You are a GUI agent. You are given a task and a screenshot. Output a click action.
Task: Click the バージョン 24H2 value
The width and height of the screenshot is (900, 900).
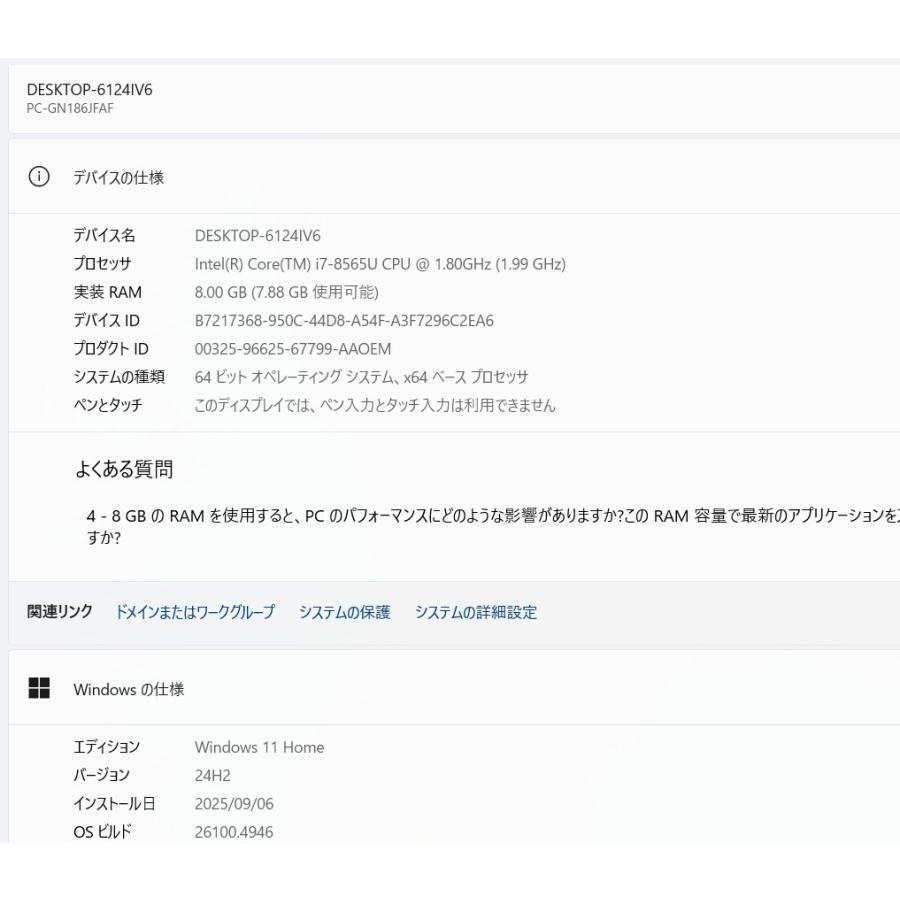click(214, 775)
